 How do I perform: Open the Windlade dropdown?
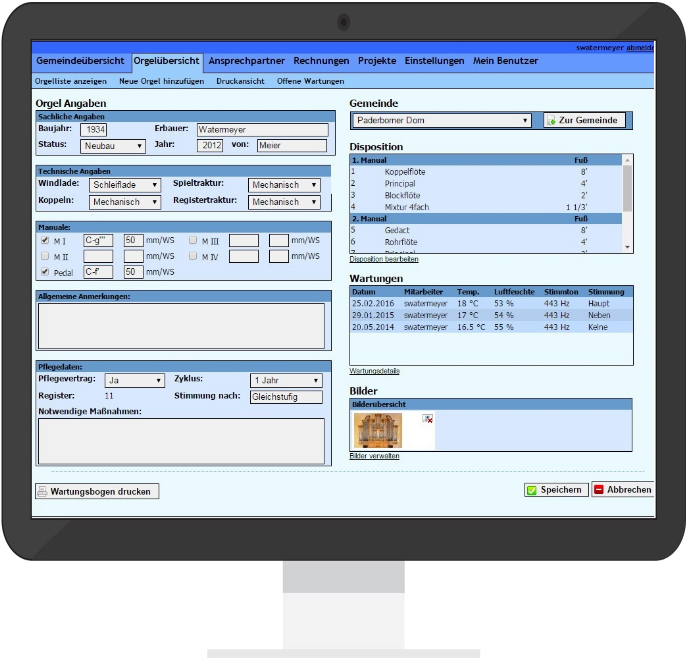click(x=124, y=185)
